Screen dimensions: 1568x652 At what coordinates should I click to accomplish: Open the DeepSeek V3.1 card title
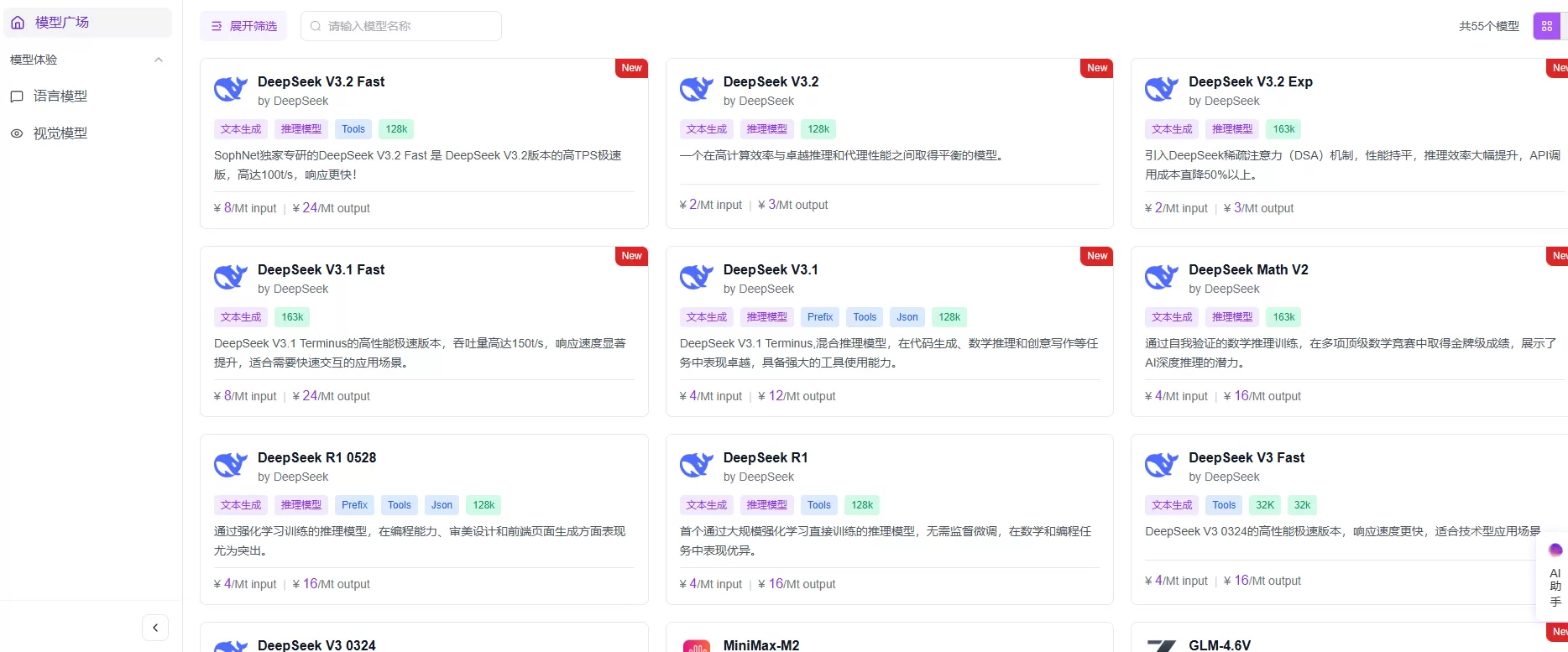771,269
